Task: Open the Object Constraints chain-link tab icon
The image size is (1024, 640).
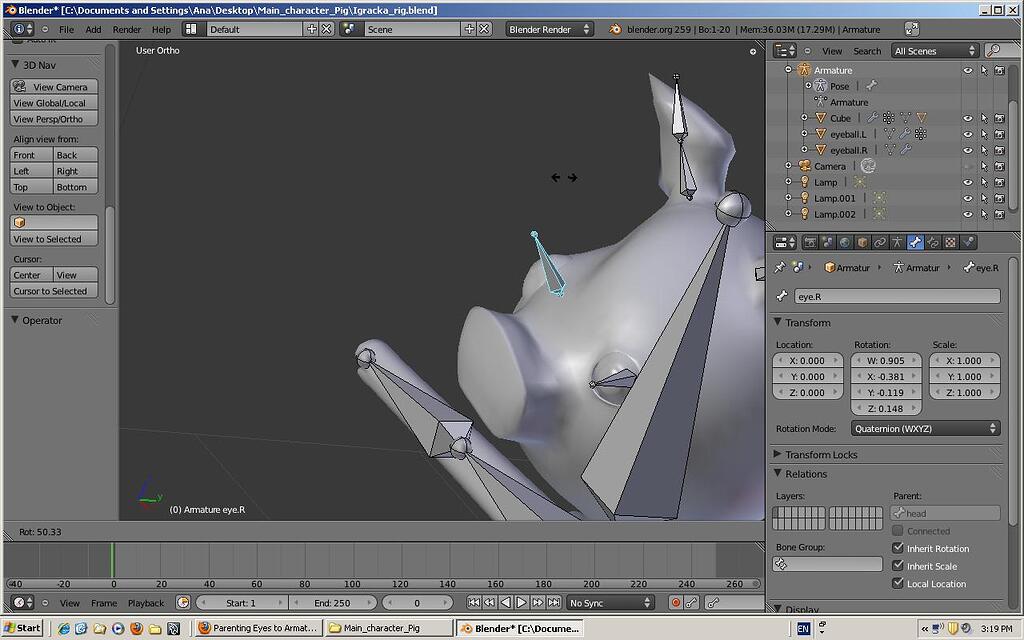Action: point(880,242)
